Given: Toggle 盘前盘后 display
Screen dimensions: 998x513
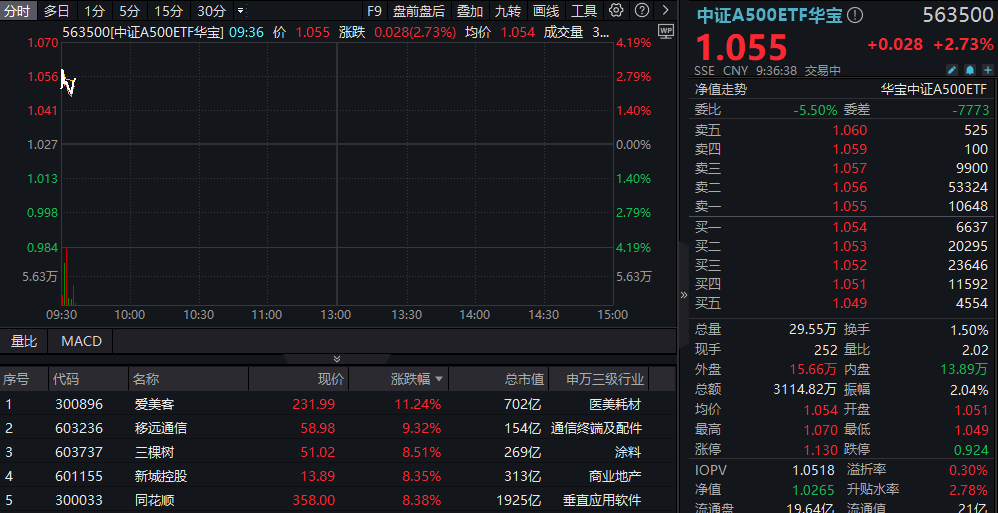Looking at the screenshot, I should [419, 11].
